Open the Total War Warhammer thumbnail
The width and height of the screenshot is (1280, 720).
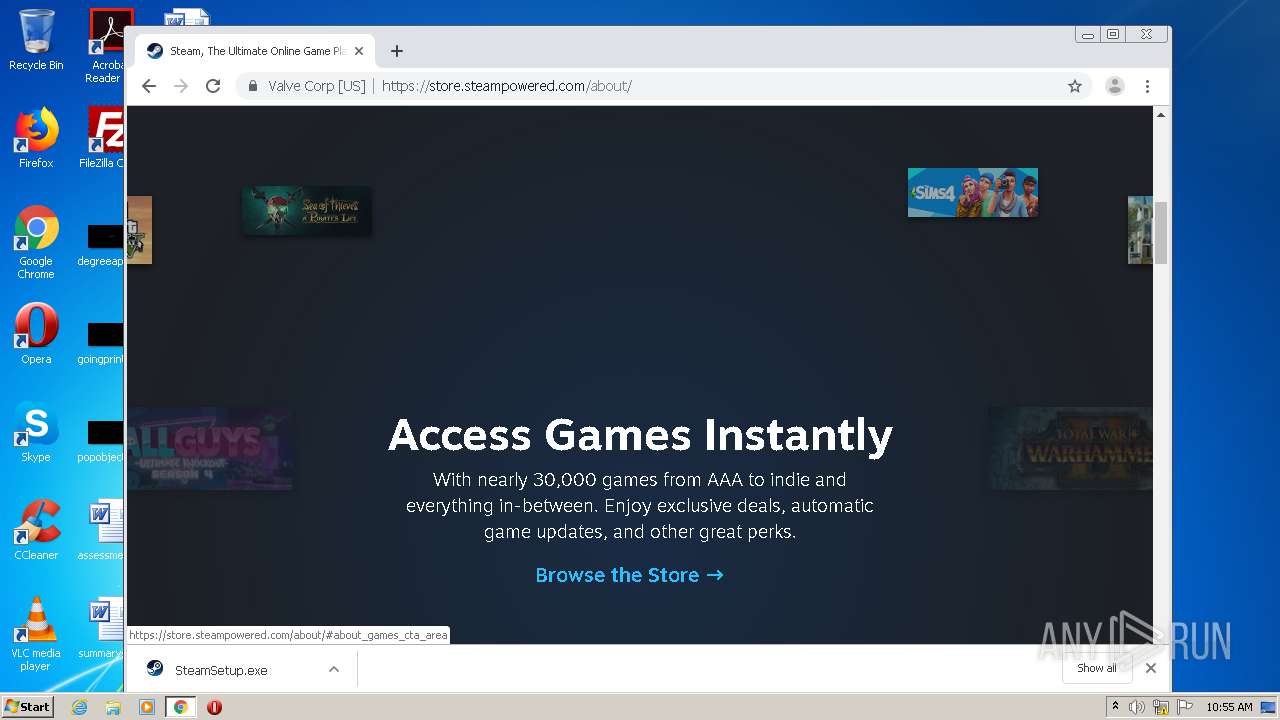pos(1071,447)
